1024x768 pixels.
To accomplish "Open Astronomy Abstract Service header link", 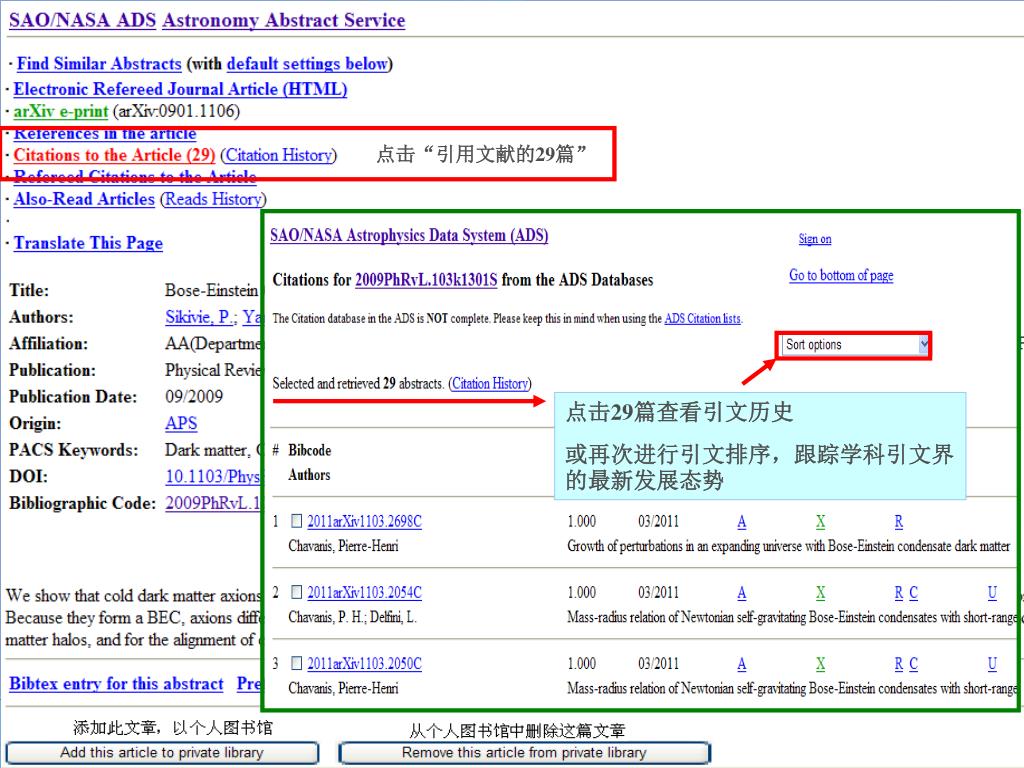I will [283, 20].
